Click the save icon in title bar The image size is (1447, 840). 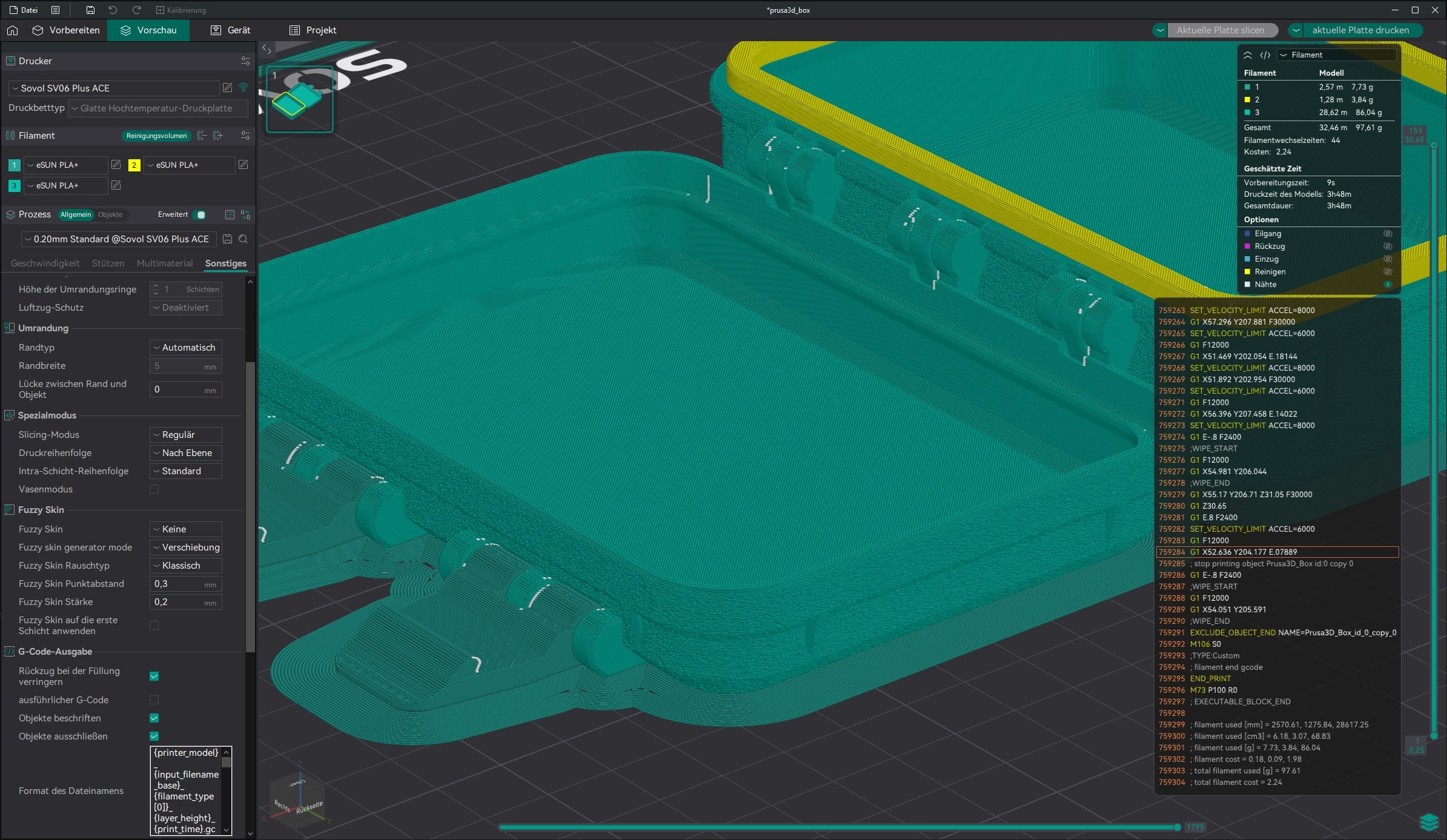(90, 10)
